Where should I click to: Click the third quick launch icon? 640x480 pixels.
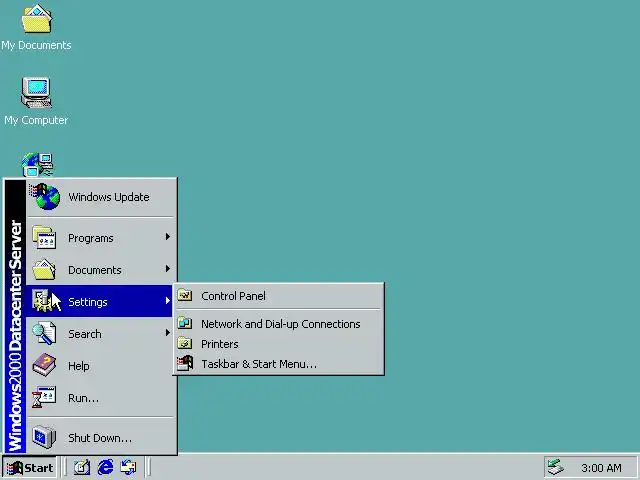click(x=129, y=467)
